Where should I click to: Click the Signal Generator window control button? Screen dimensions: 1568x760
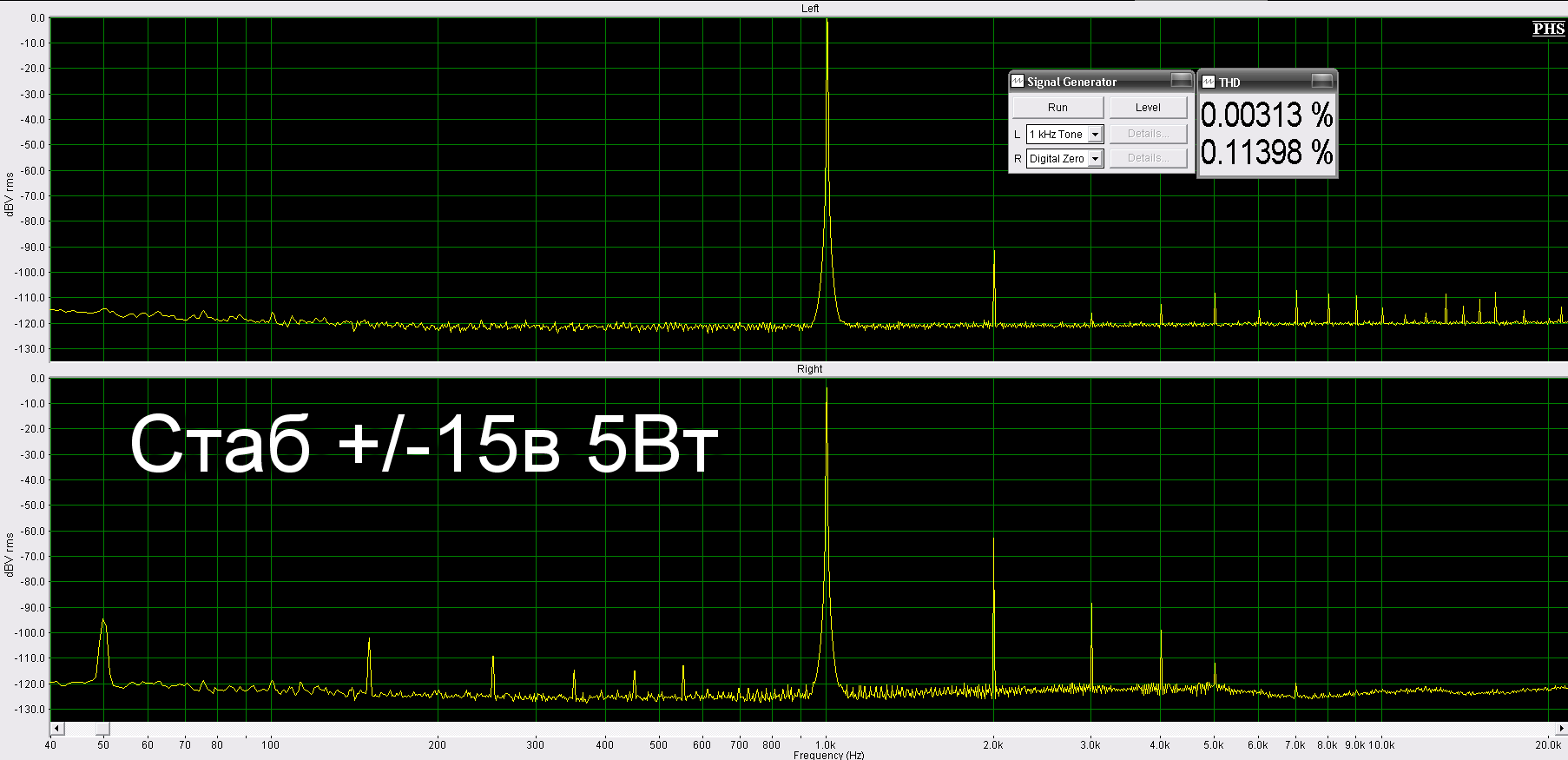pos(1181,81)
